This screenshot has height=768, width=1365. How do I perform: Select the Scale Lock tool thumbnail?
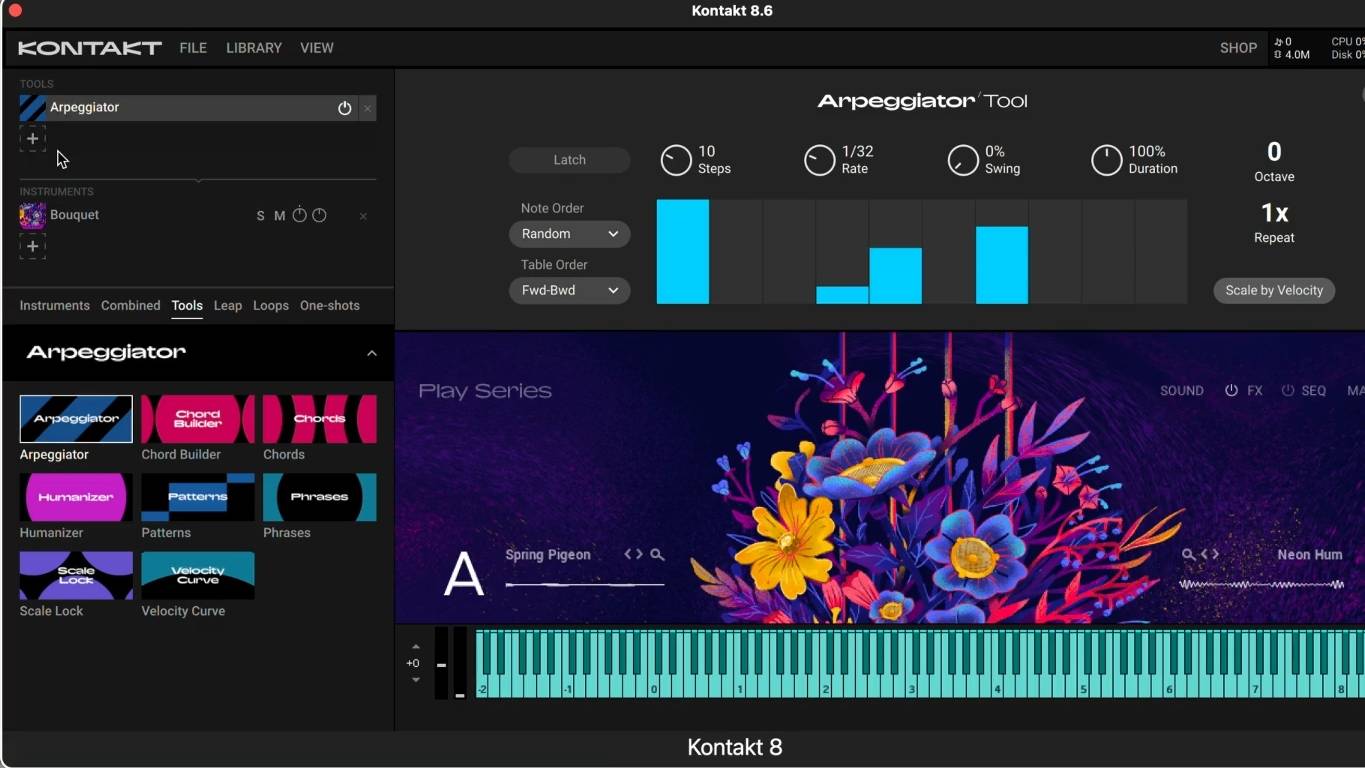(x=76, y=575)
